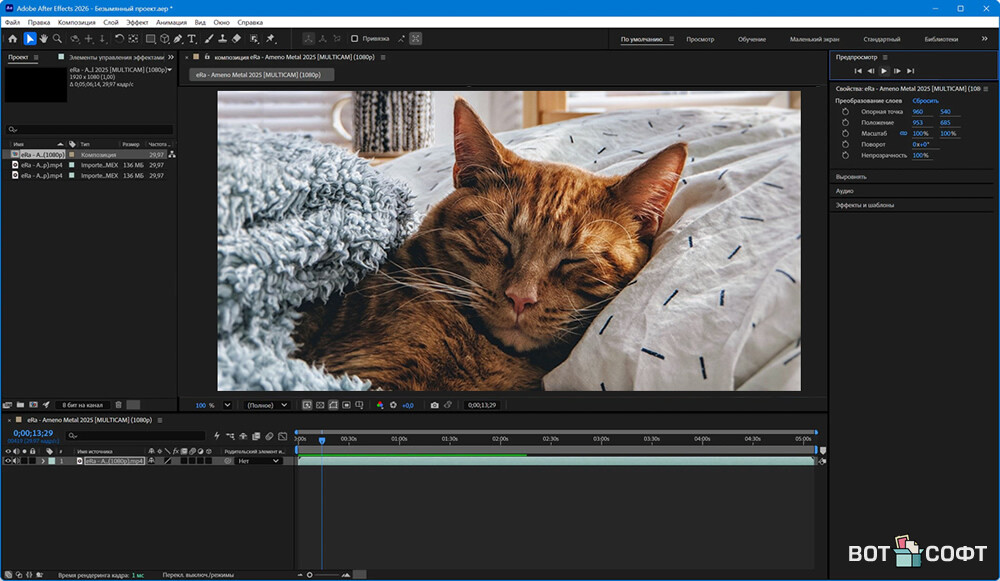1000x581 pixels.
Task: Open the parent layer dropdown showing Нет
Action: tap(258, 461)
